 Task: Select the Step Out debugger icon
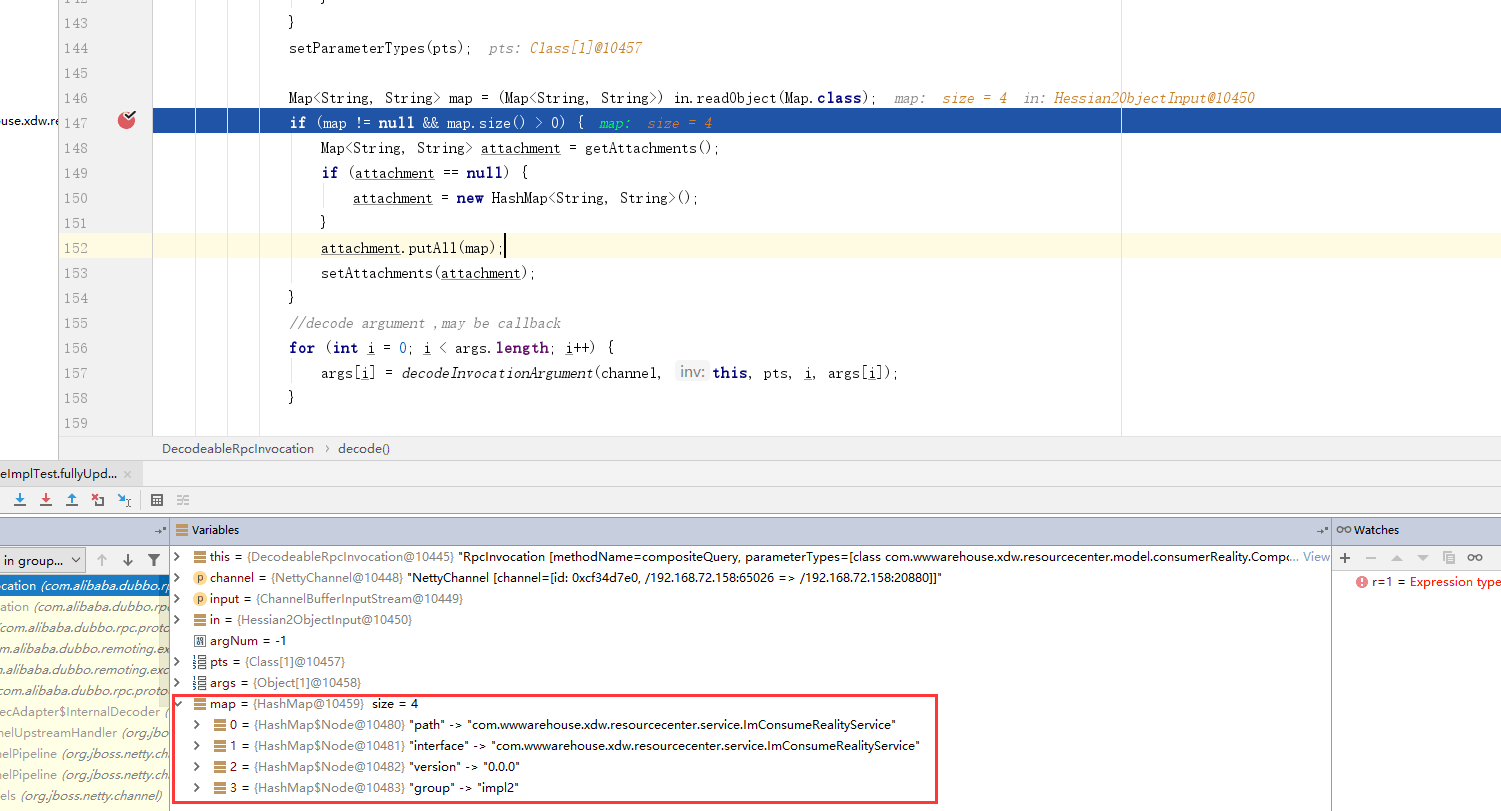click(71, 499)
